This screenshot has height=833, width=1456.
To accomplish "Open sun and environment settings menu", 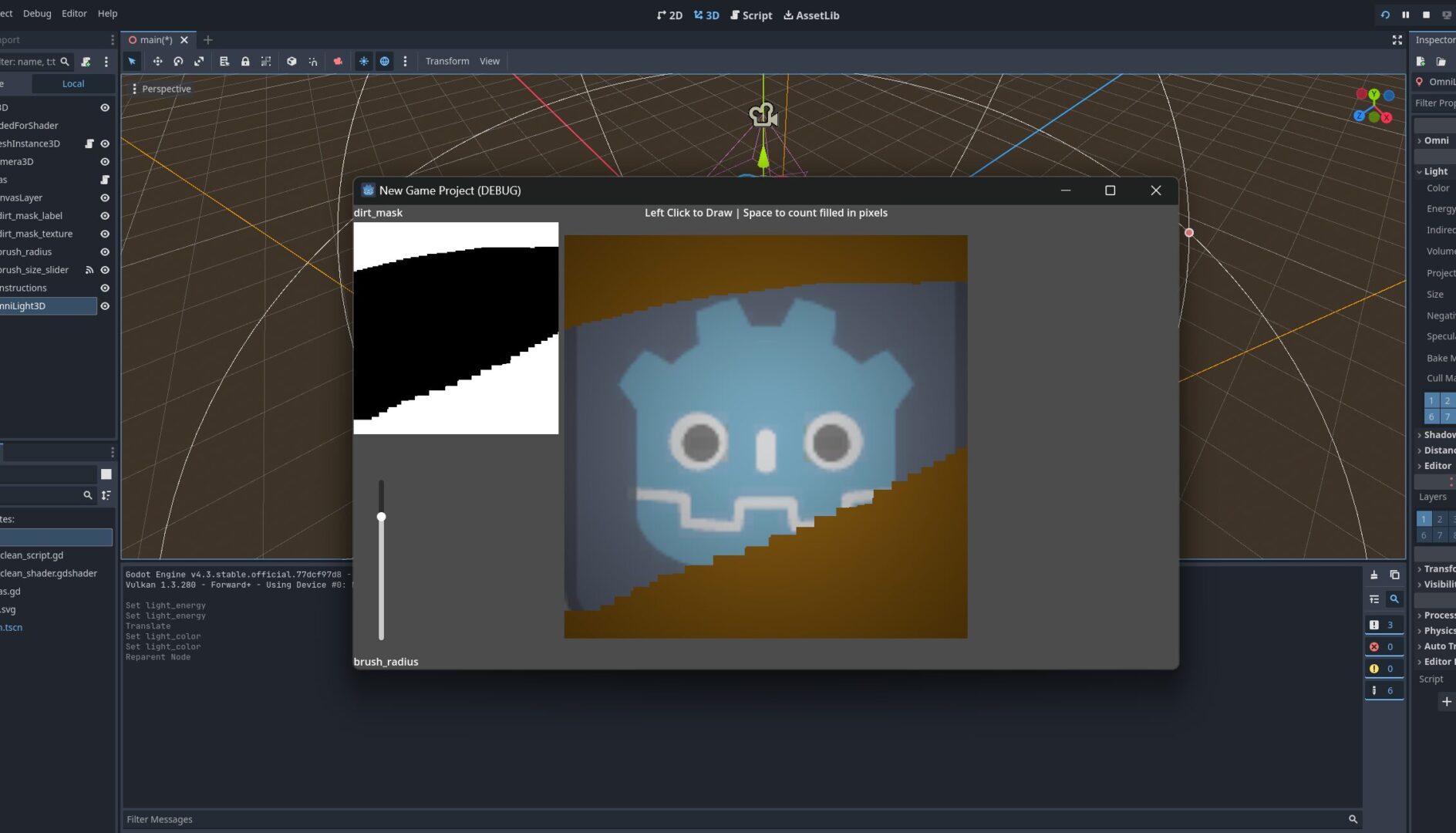I will point(405,61).
